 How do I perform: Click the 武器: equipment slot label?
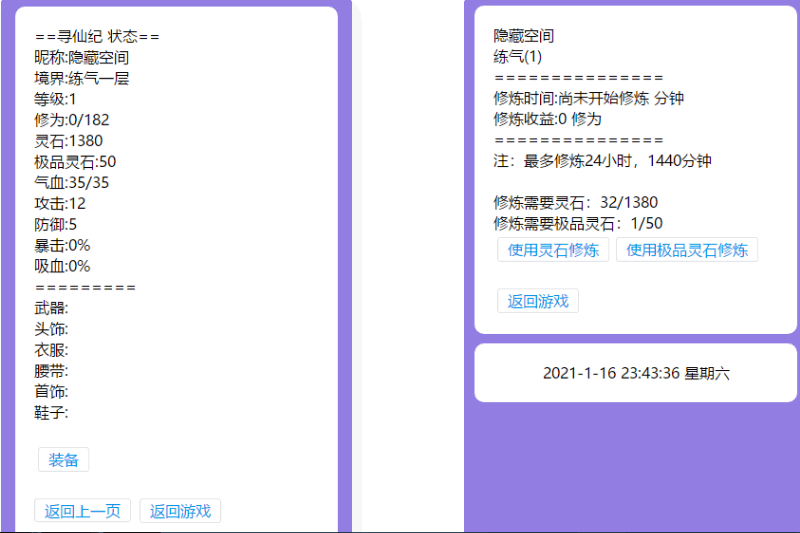pyautogui.click(x=51, y=308)
